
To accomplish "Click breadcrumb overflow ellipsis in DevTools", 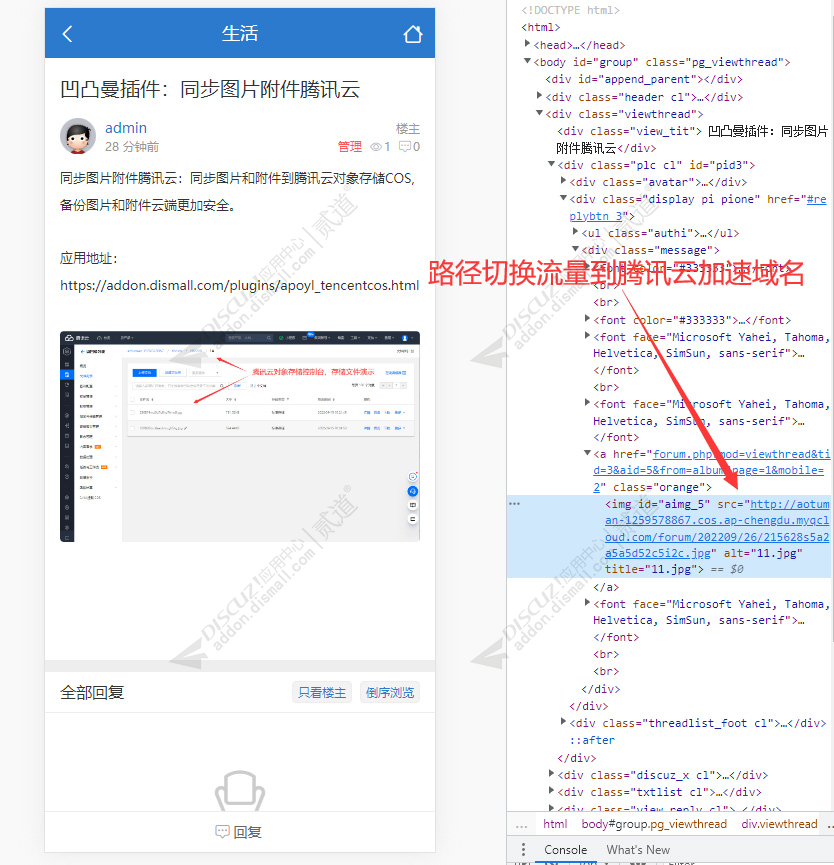I will [x=521, y=825].
